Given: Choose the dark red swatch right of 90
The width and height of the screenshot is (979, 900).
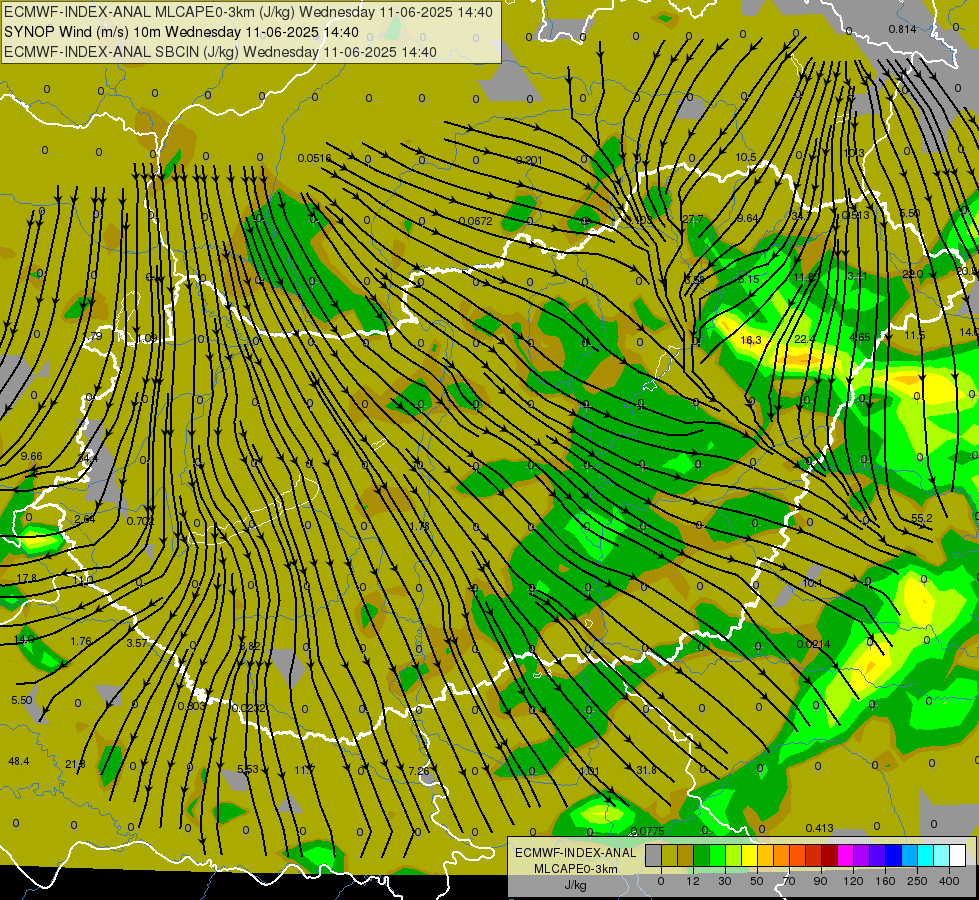Looking at the screenshot, I should [x=829, y=855].
